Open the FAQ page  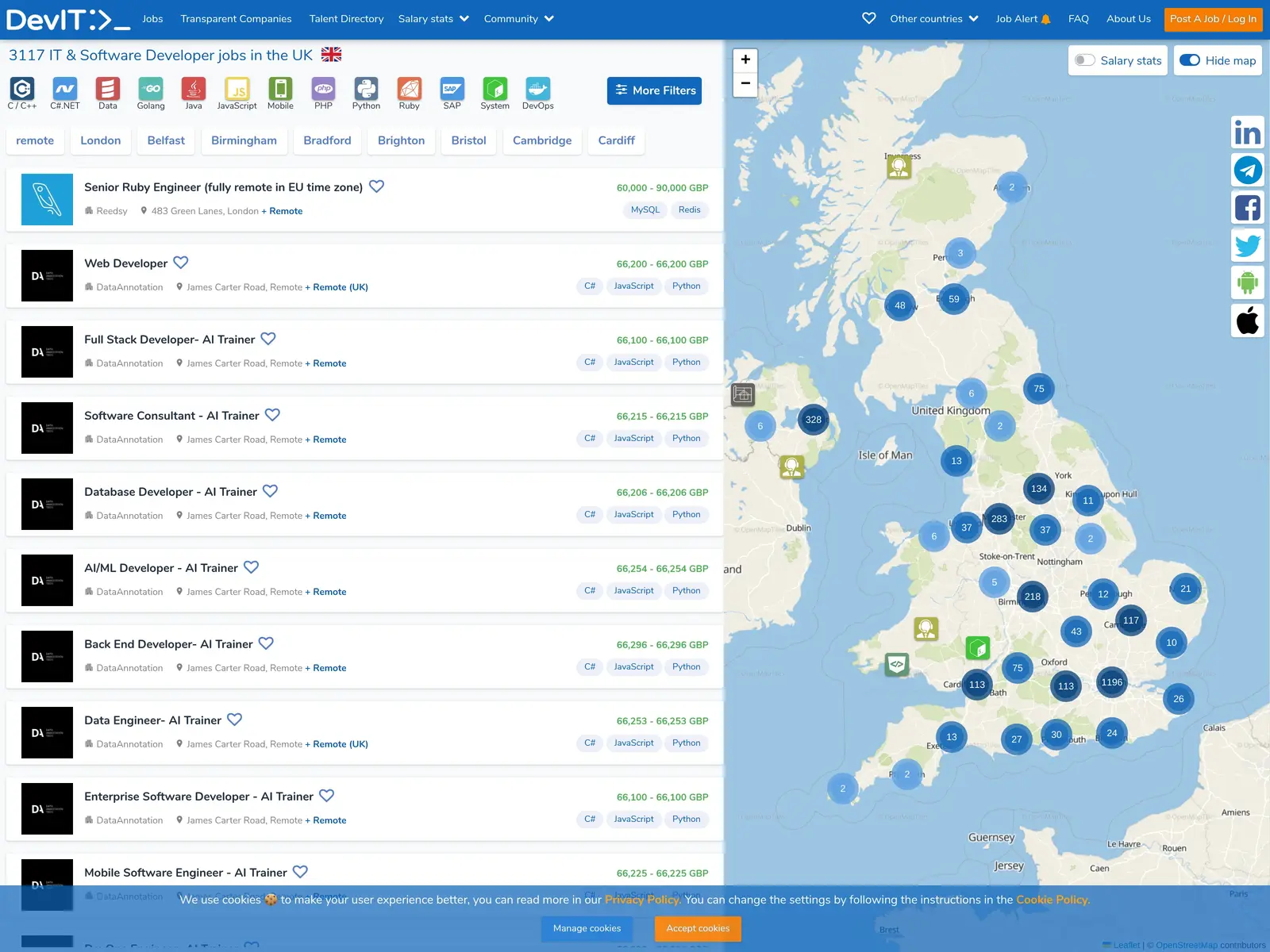click(x=1078, y=18)
